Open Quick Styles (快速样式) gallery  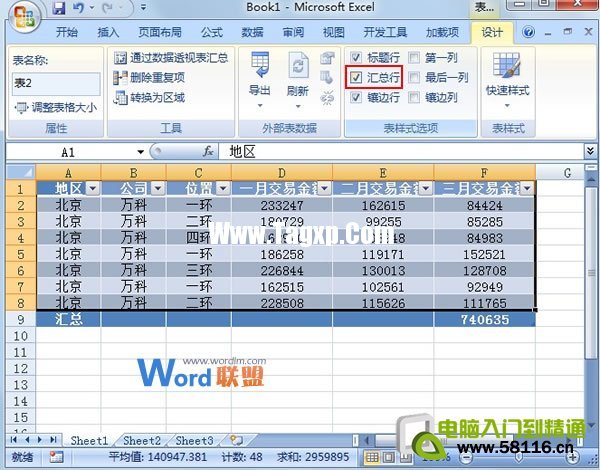tap(507, 80)
